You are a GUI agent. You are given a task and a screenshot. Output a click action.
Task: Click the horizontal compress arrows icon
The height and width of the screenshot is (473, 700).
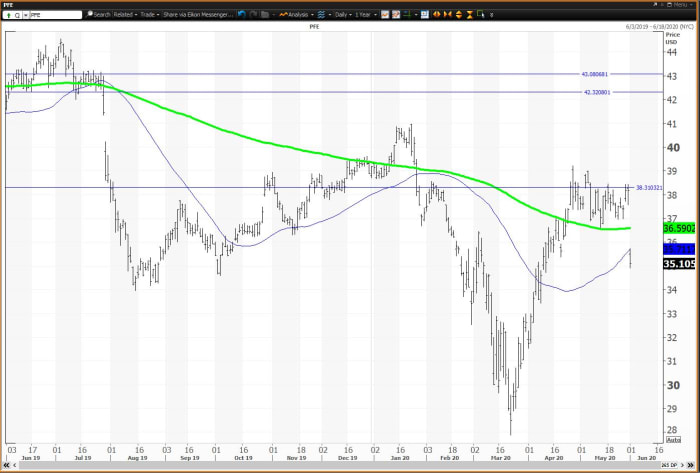tap(448, 15)
